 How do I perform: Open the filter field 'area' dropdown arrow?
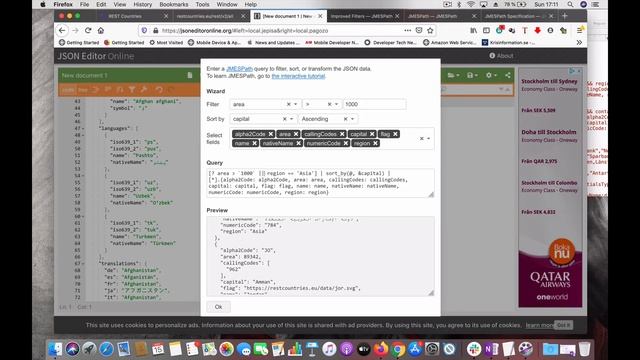[x=296, y=104]
